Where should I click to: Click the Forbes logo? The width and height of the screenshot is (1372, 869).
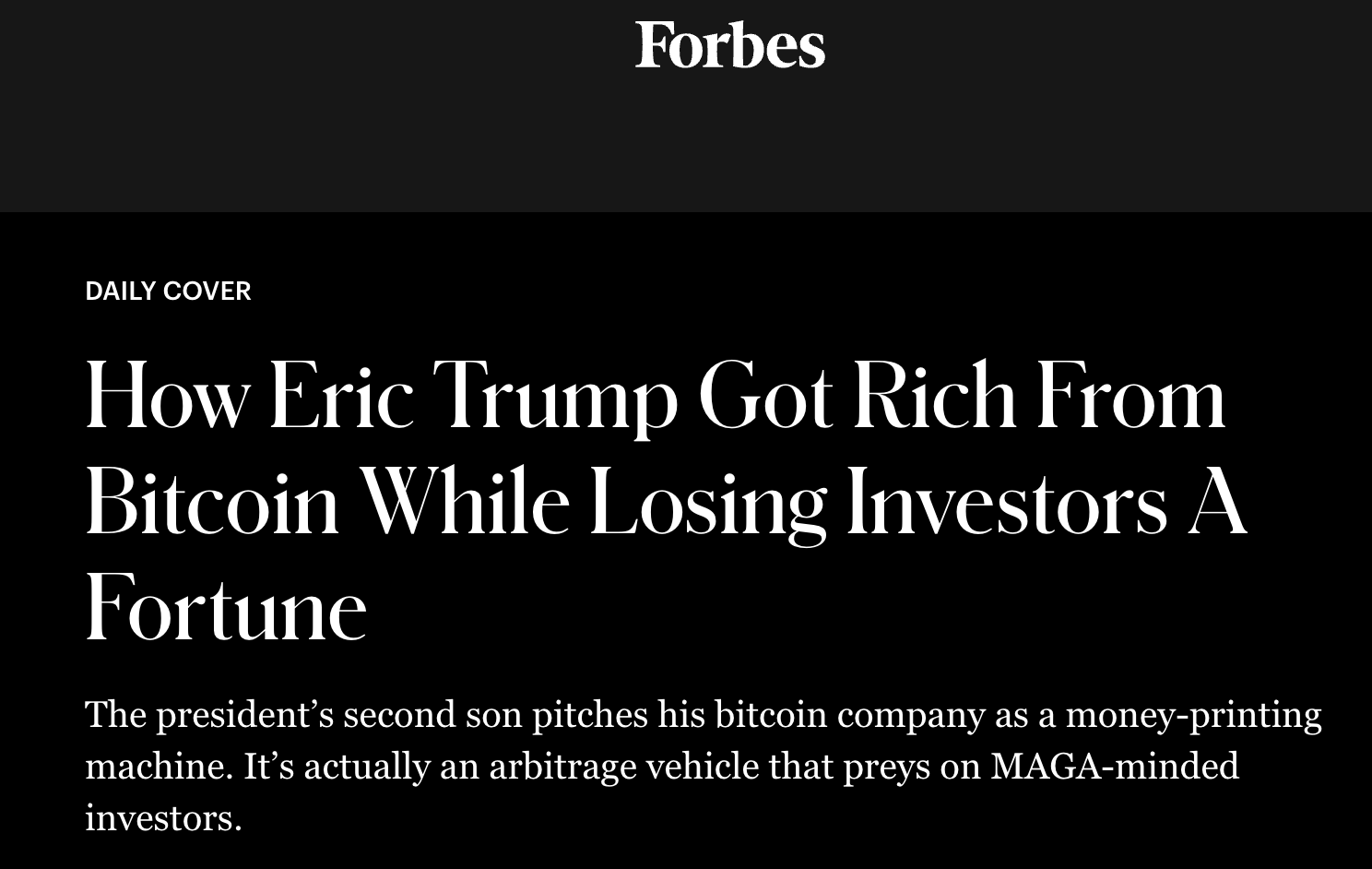[729, 45]
